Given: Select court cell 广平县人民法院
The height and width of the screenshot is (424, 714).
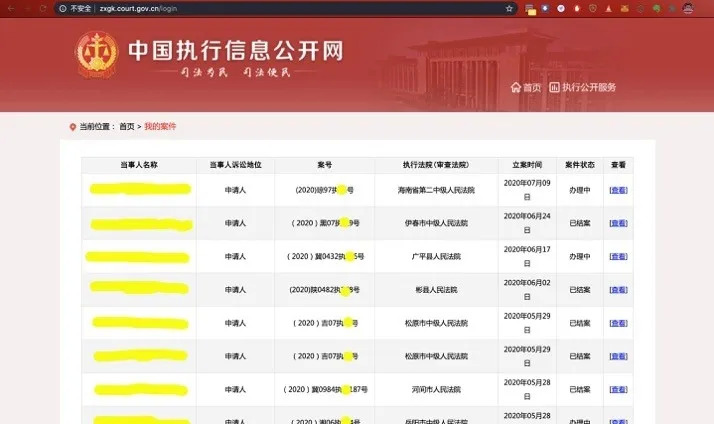Looking at the screenshot, I should (x=436, y=256).
